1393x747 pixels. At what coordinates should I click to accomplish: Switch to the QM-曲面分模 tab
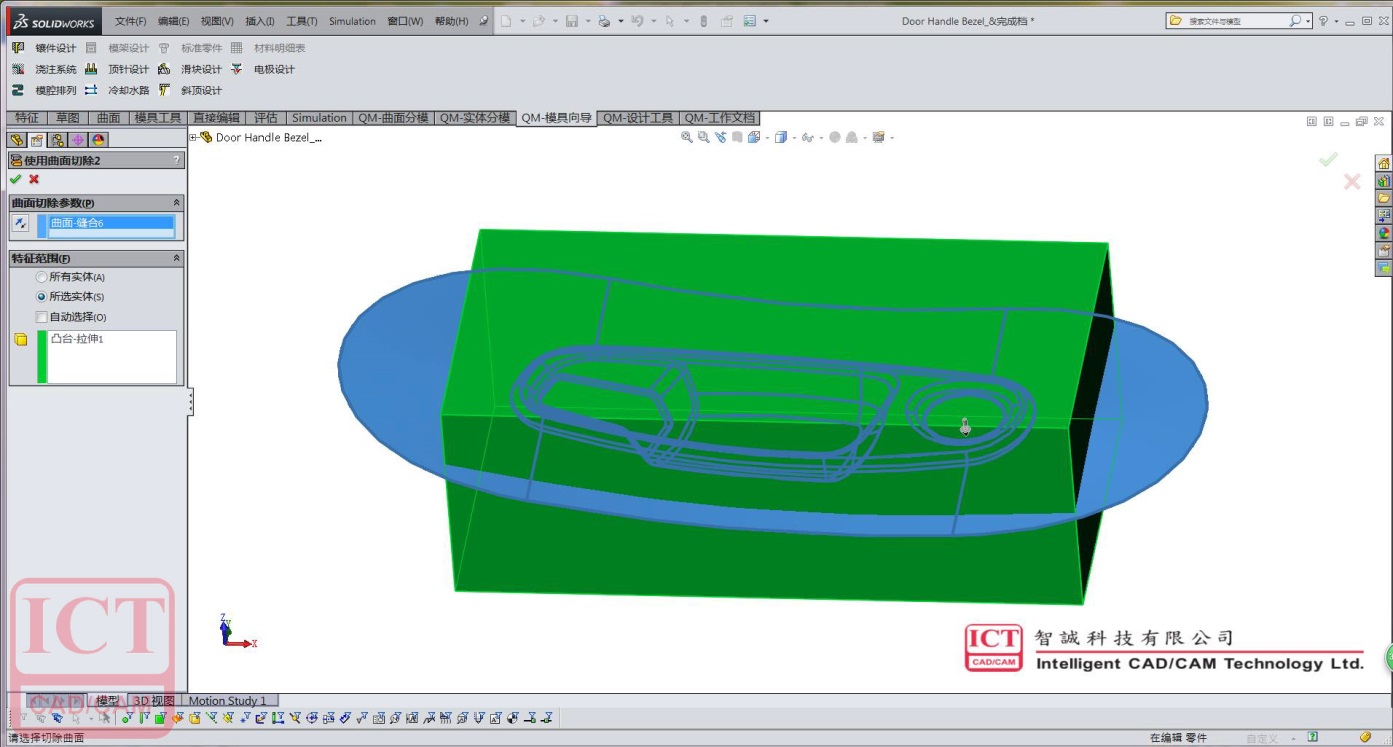coord(393,118)
